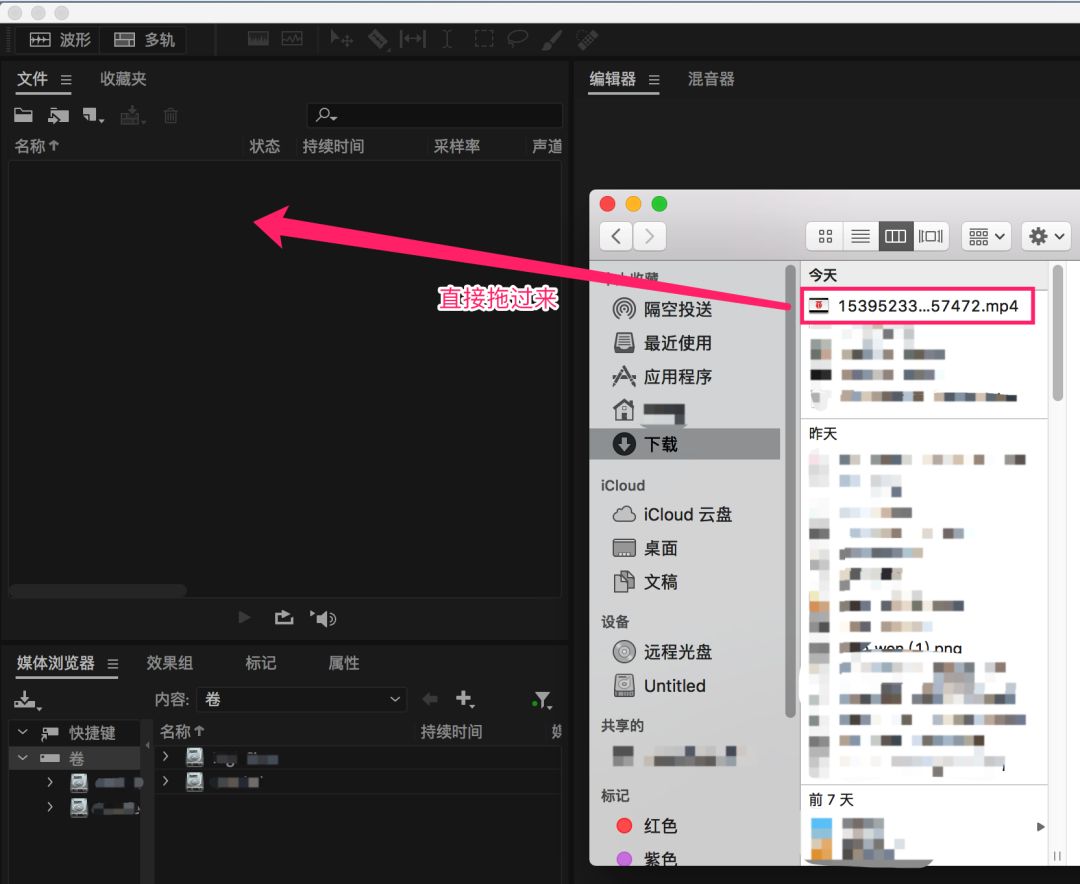Open the 媒体浏览器 tab
The image size is (1080, 884).
click(55, 663)
